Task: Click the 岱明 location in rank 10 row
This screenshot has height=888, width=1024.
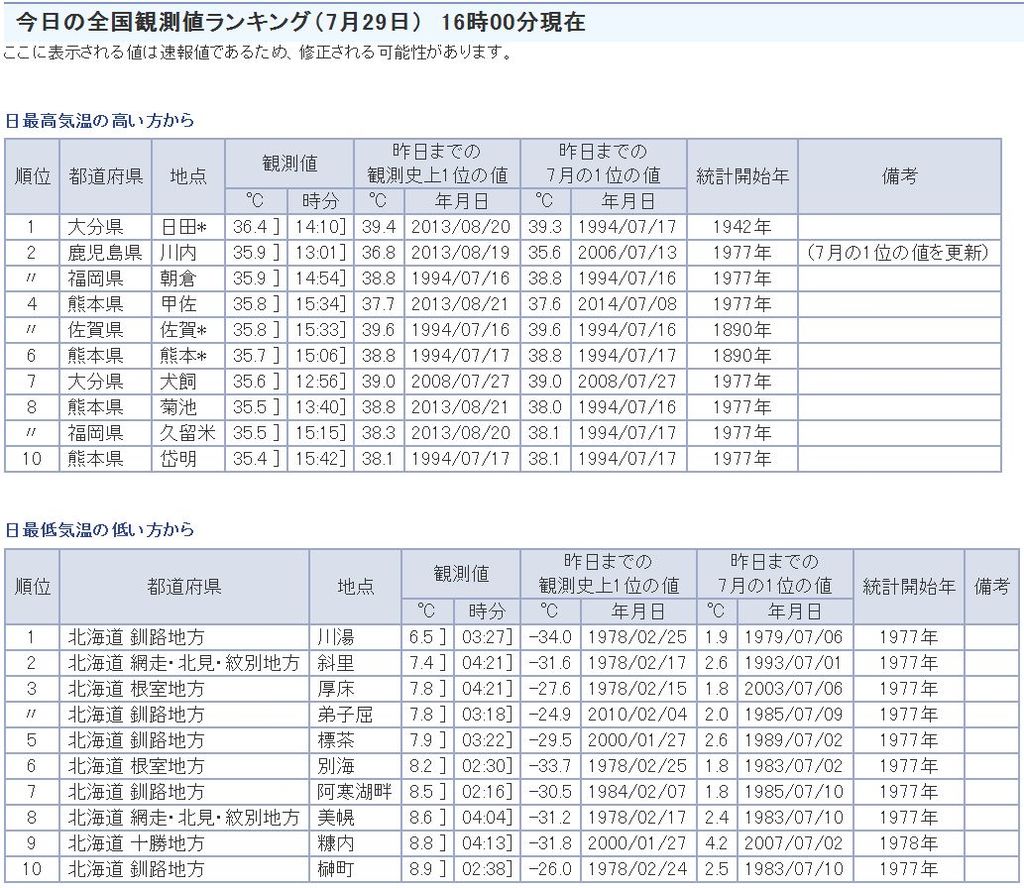Action: tap(176, 459)
